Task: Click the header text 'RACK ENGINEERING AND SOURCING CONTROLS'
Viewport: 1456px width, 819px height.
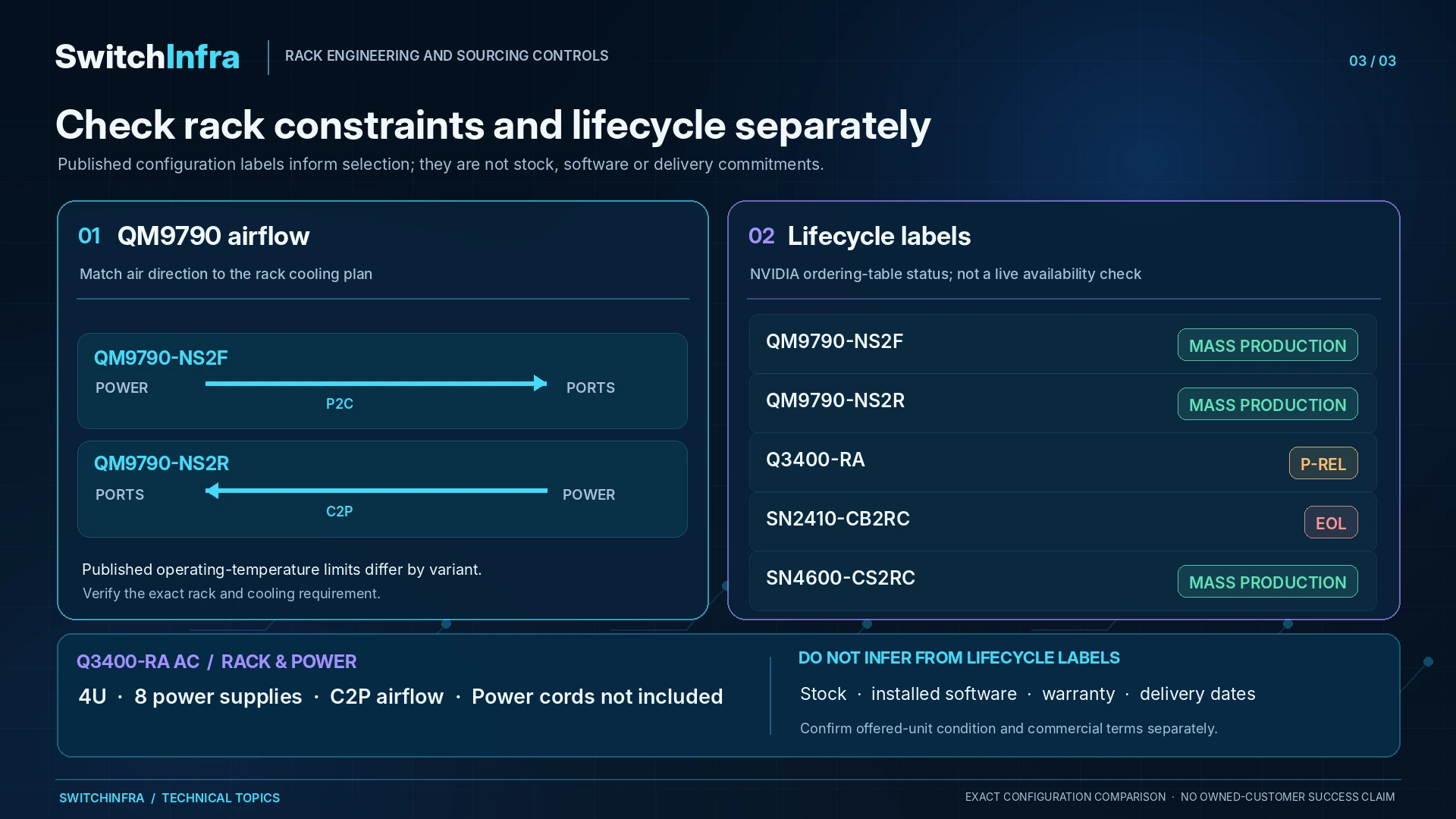Action: click(447, 55)
